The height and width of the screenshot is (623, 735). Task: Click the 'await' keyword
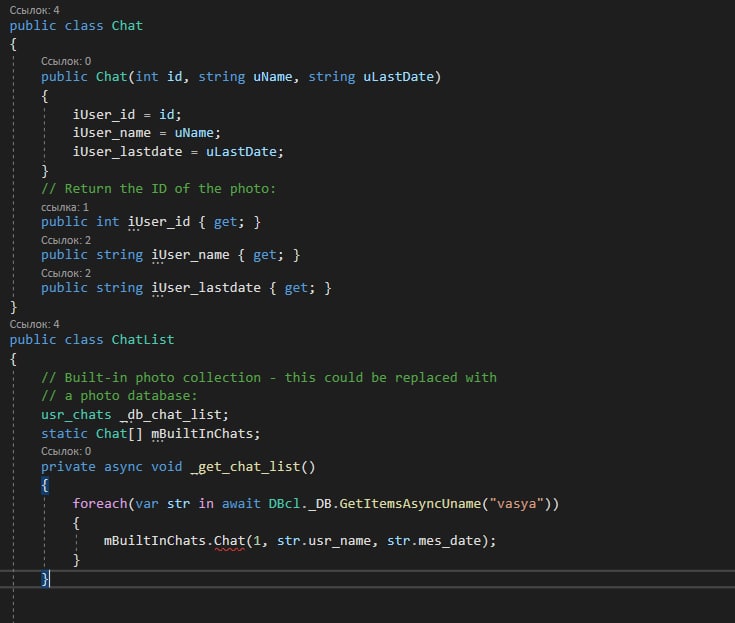click(x=241, y=504)
